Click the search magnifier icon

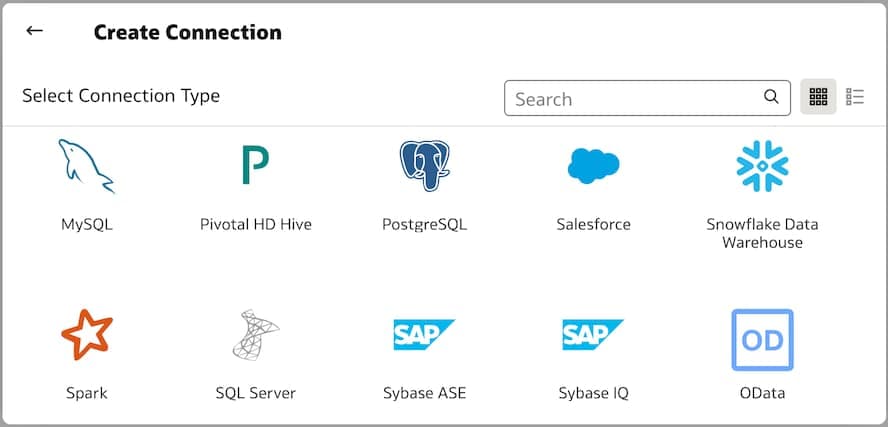[x=771, y=97]
